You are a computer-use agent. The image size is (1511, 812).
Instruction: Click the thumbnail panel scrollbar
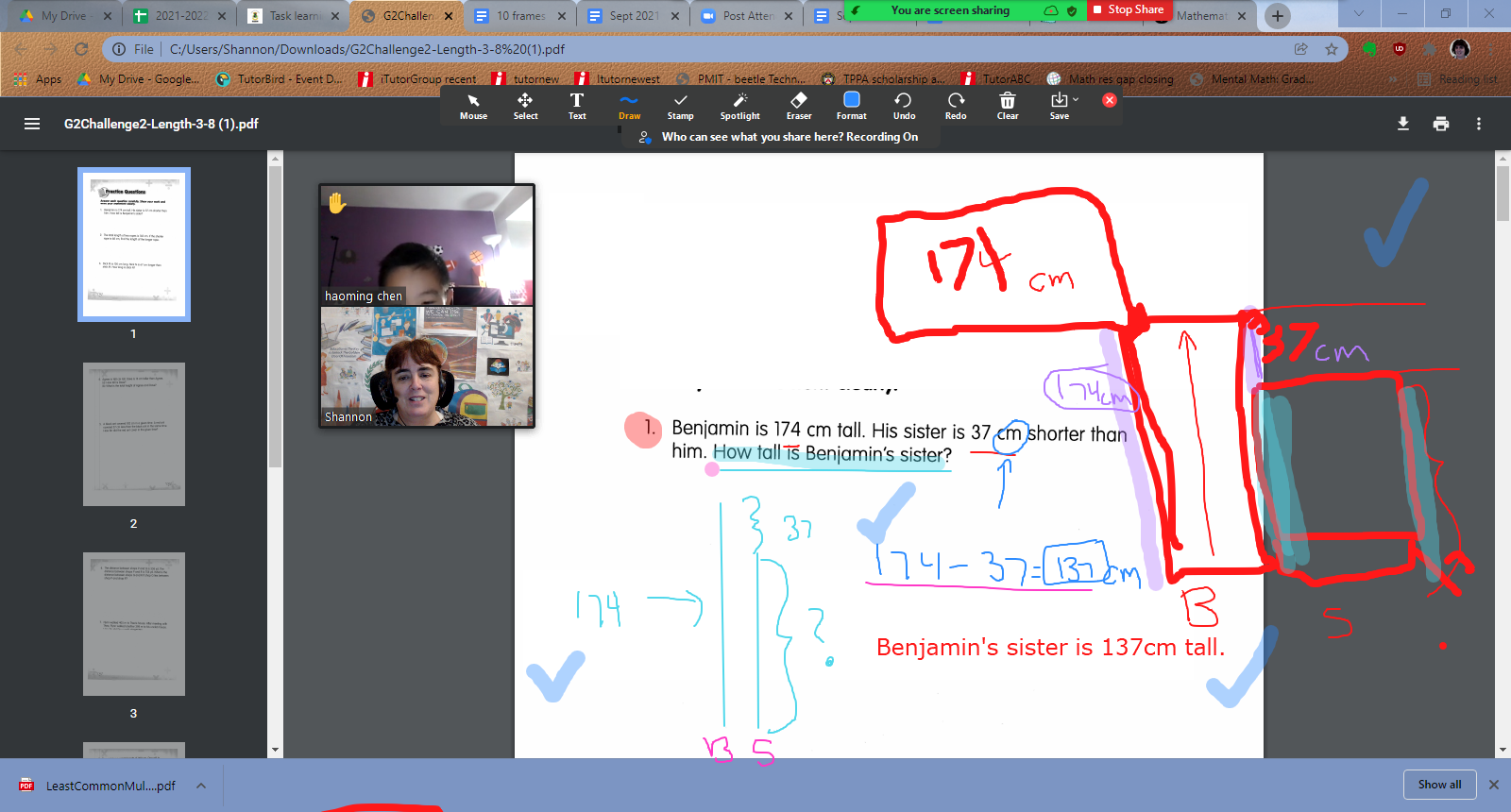click(275, 316)
